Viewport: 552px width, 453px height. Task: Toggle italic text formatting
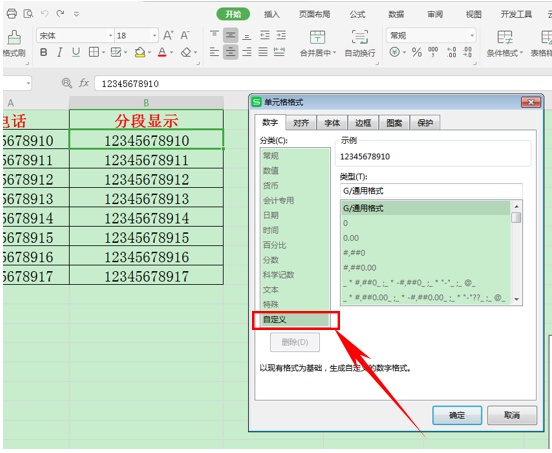click(59, 52)
